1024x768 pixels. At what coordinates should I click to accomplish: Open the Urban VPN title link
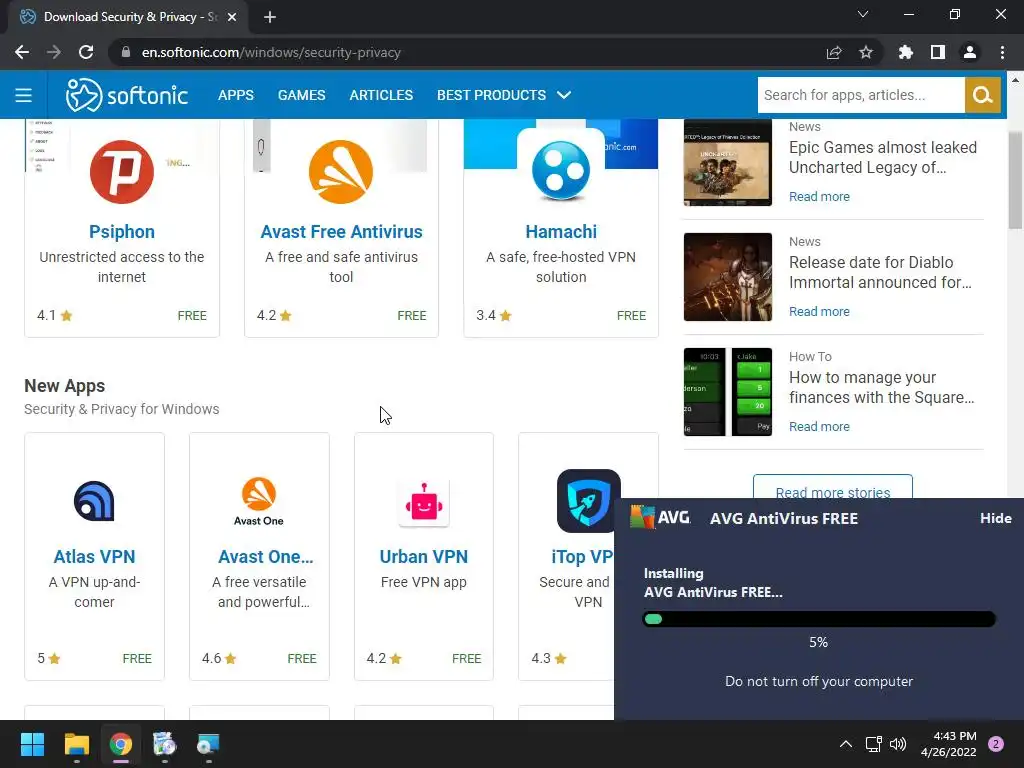(424, 556)
